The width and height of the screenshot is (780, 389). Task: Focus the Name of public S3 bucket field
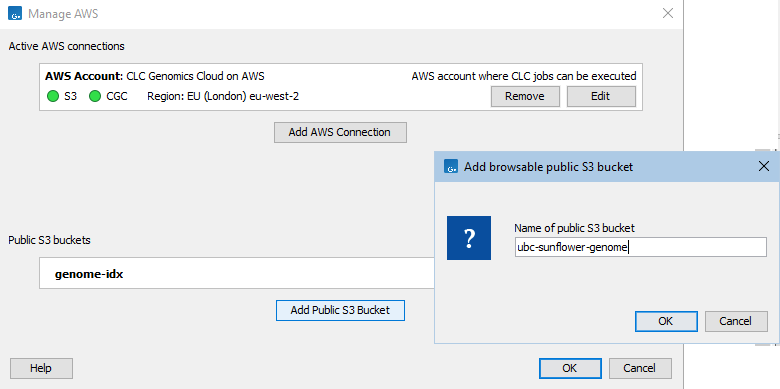641,247
